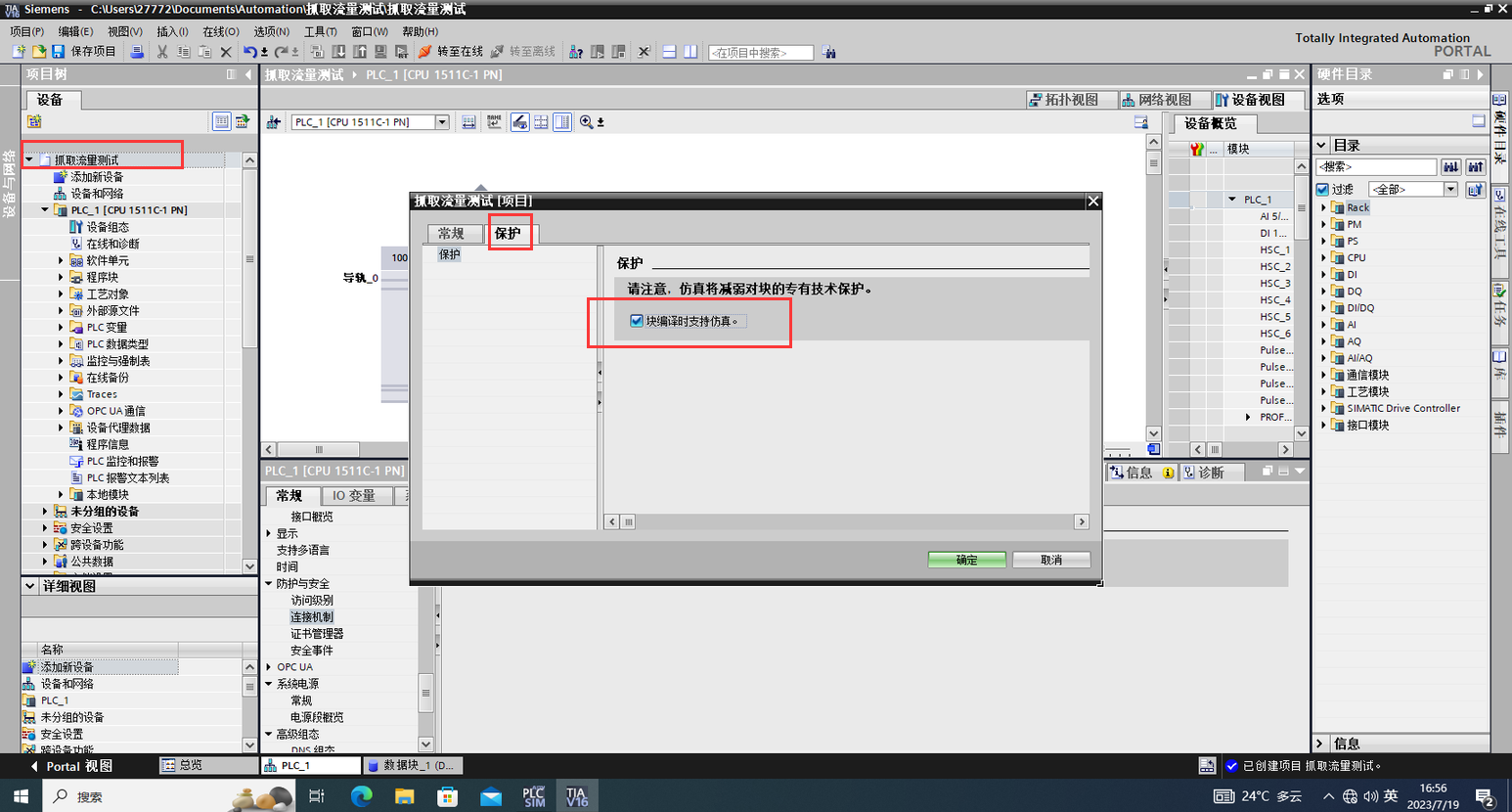Click the search downward icon in hardware catalog
Screen dimensions: 1512x812
[1451, 166]
